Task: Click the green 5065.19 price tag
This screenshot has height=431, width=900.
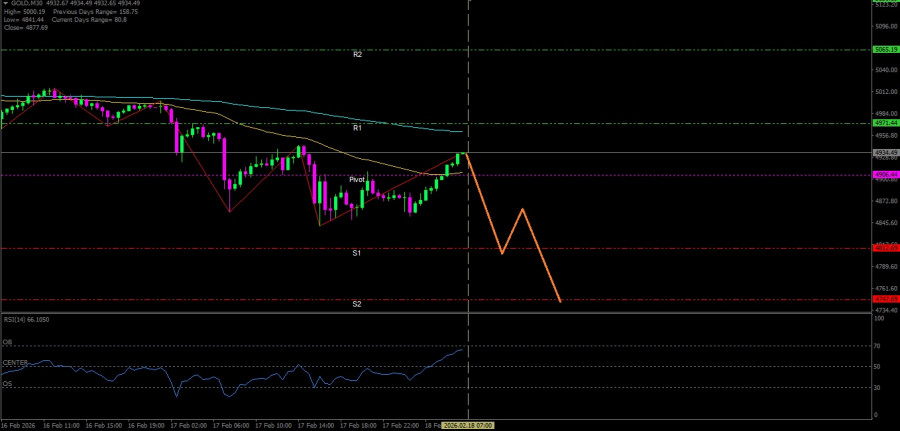Action: pos(885,50)
